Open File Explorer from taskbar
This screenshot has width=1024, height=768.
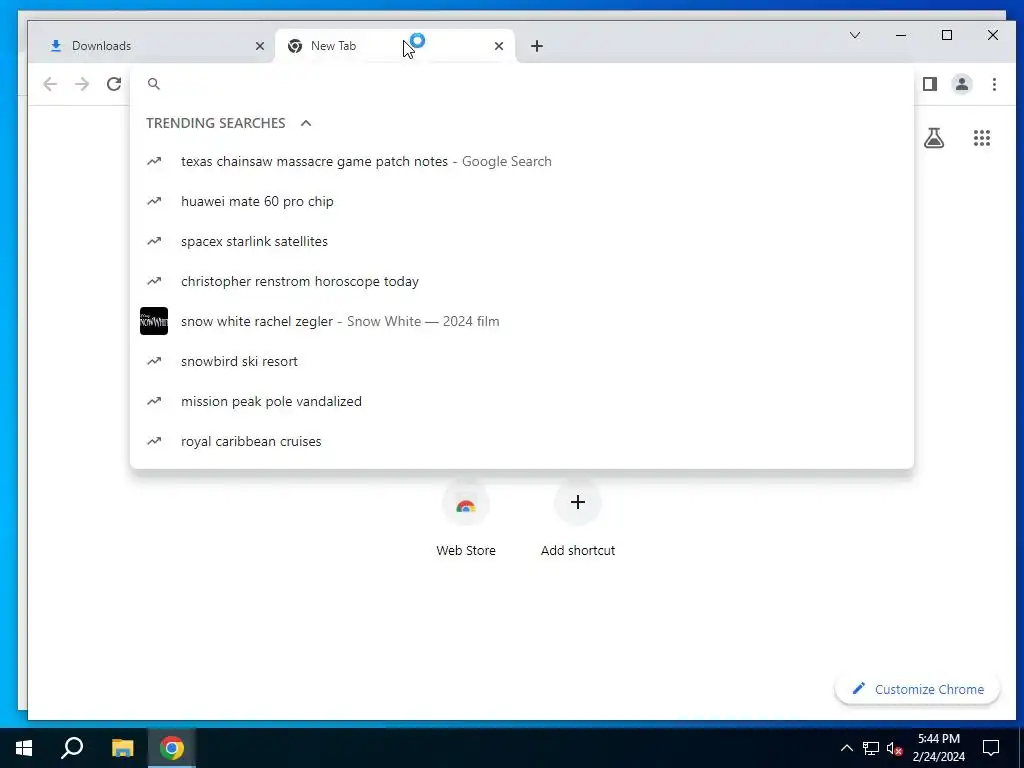[x=122, y=748]
